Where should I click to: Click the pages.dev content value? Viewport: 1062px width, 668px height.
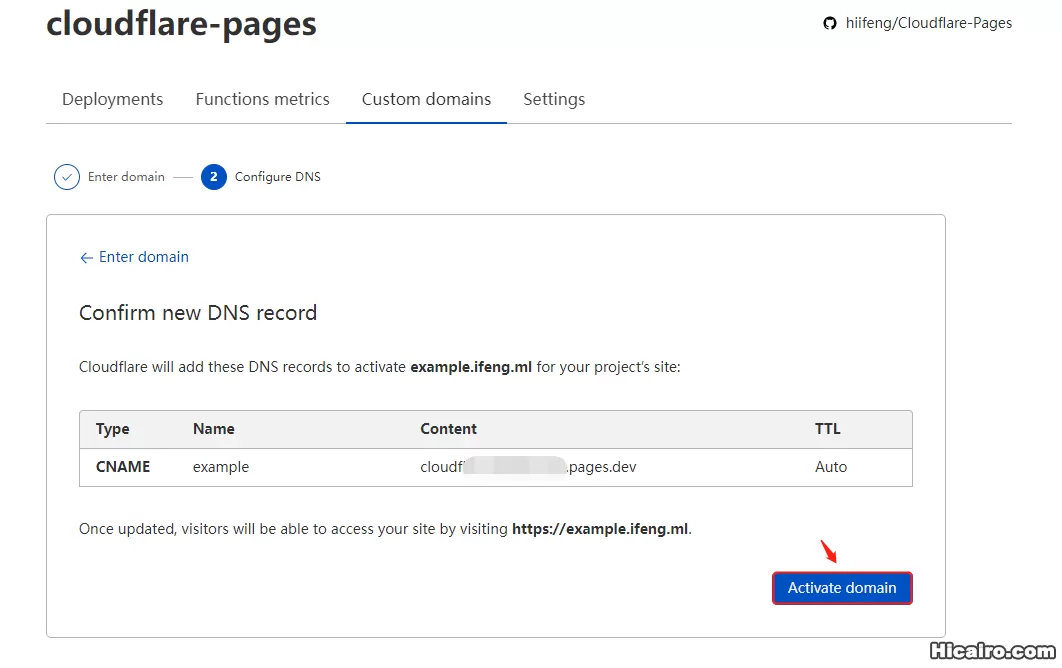pos(530,466)
